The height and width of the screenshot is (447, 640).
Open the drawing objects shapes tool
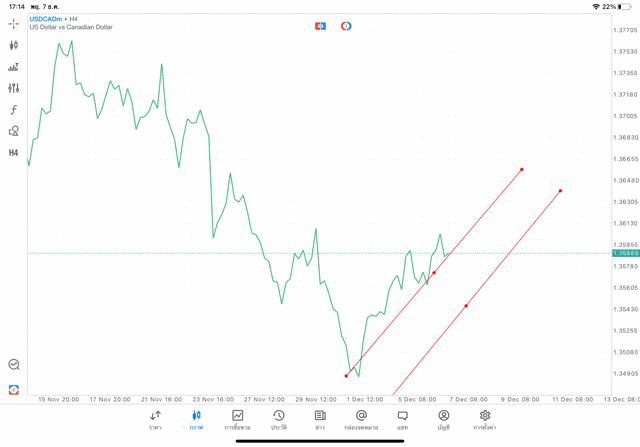coord(14,131)
